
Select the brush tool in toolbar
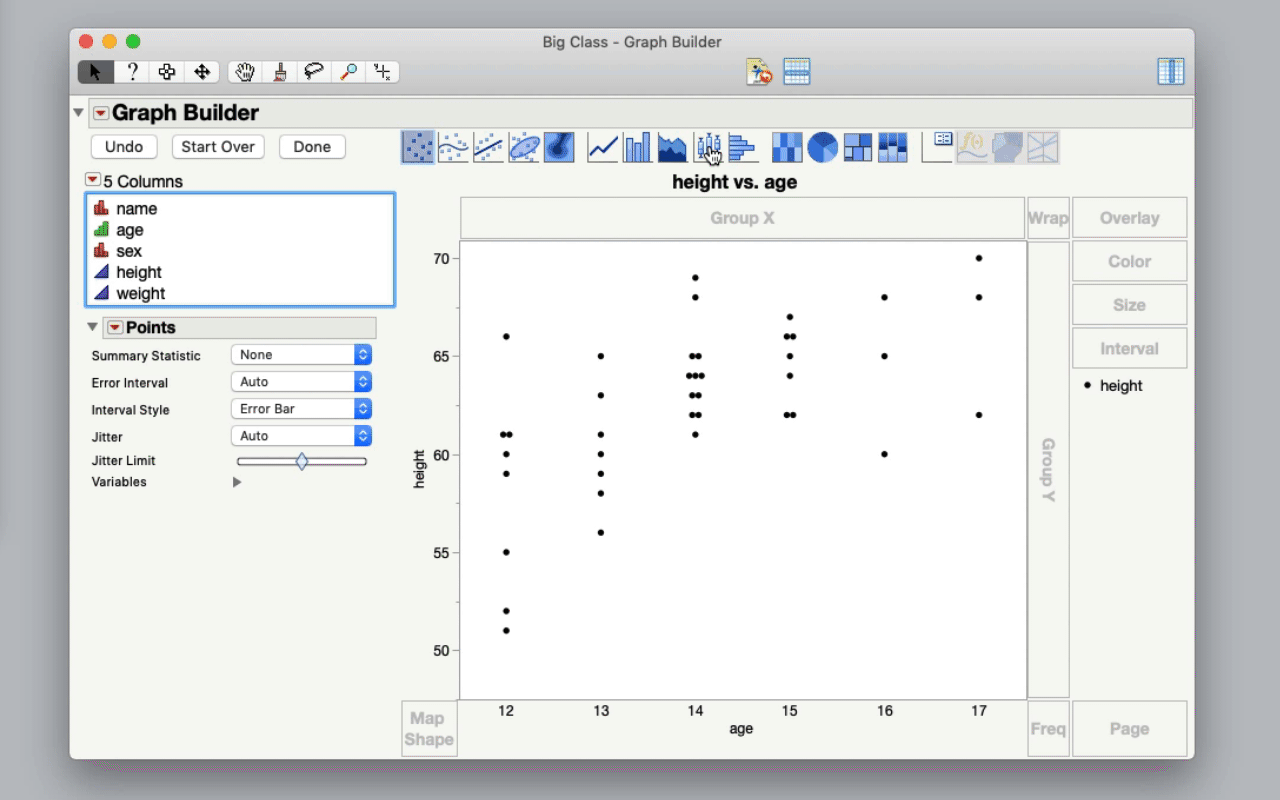(x=280, y=72)
